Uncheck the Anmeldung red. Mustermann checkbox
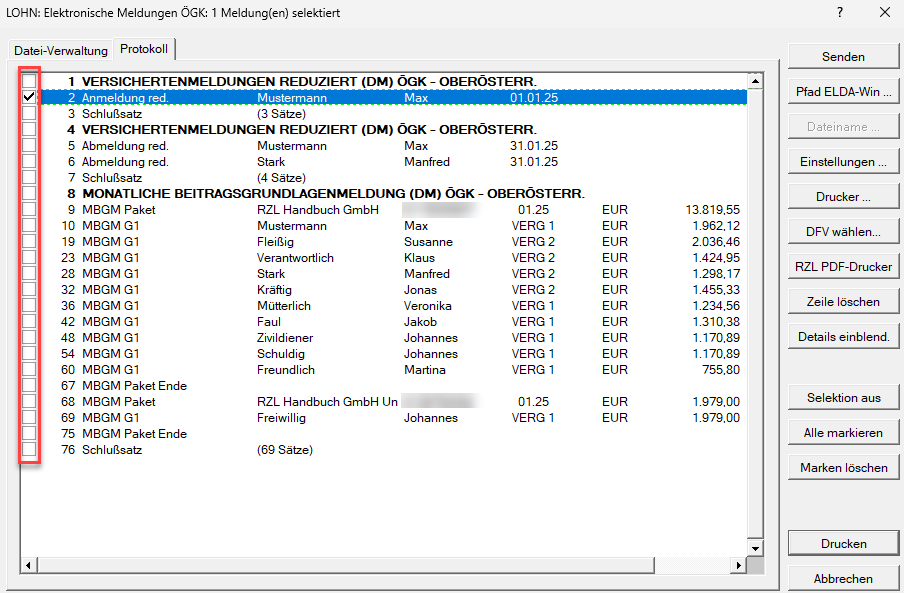904x593 pixels. [30, 97]
